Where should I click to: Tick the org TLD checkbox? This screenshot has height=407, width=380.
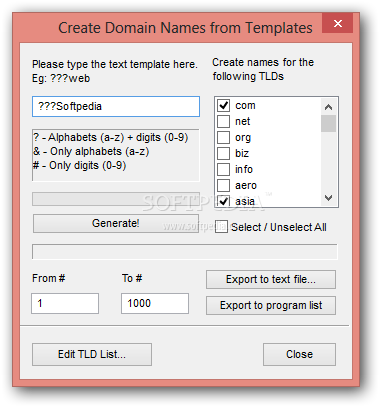223,137
